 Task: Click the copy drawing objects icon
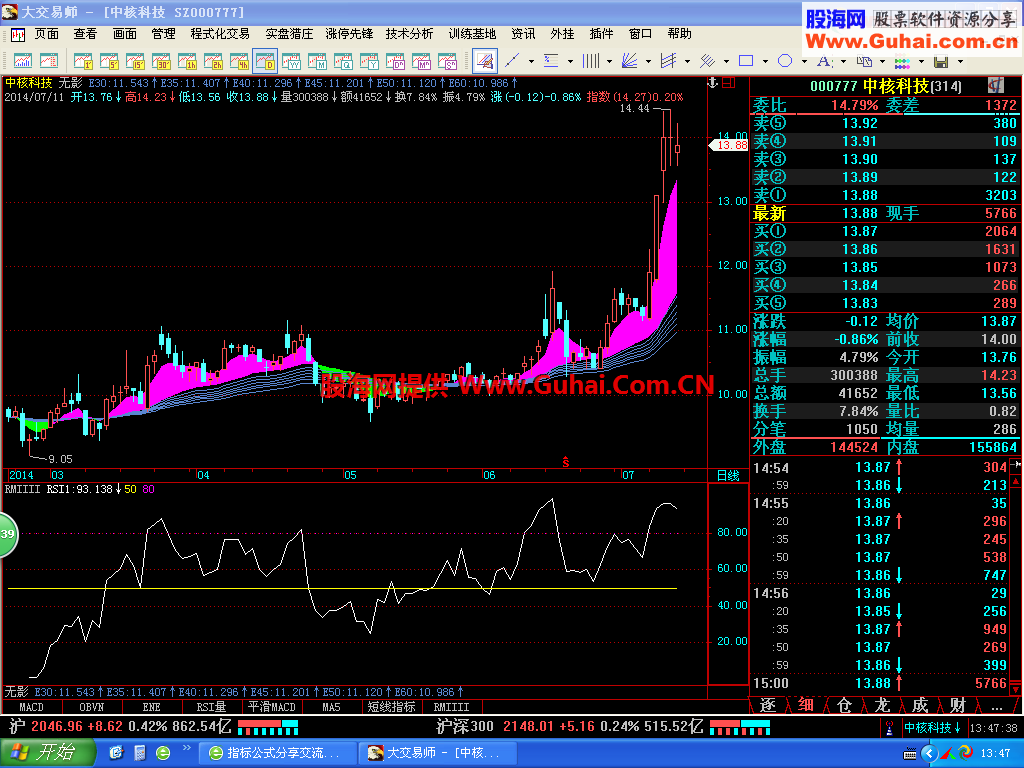[864, 61]
